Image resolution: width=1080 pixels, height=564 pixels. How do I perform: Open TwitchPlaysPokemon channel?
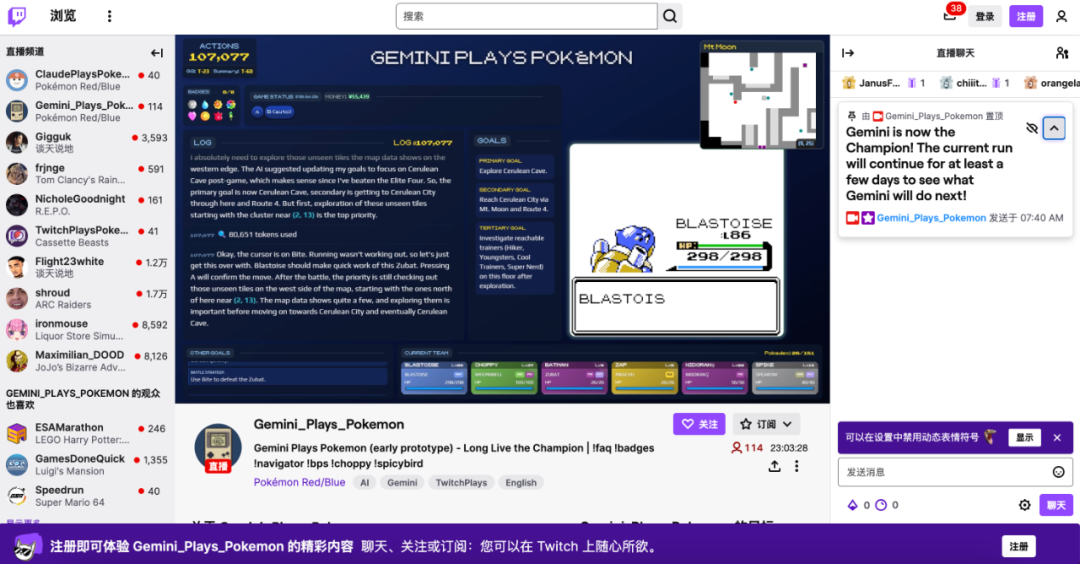point(86,236)
